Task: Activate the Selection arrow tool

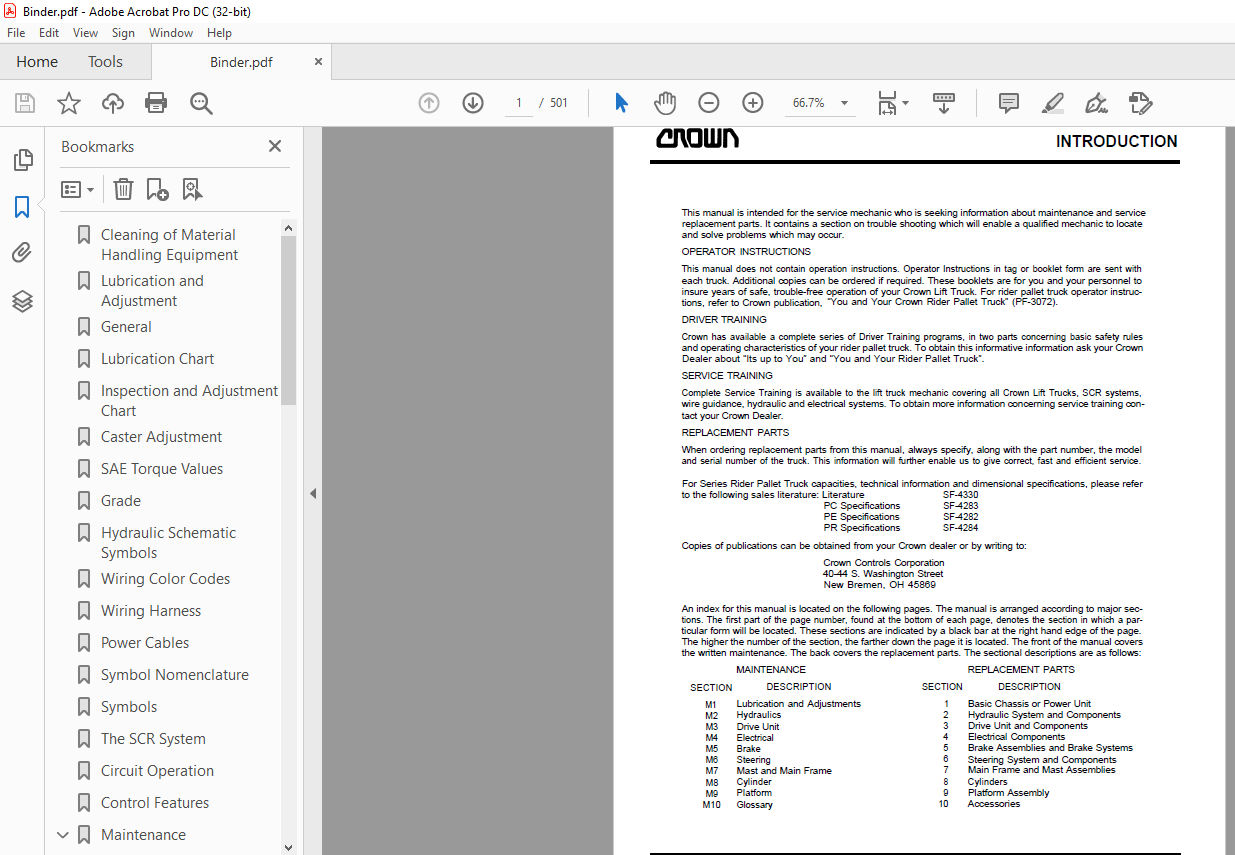Action: coord(621,103)
